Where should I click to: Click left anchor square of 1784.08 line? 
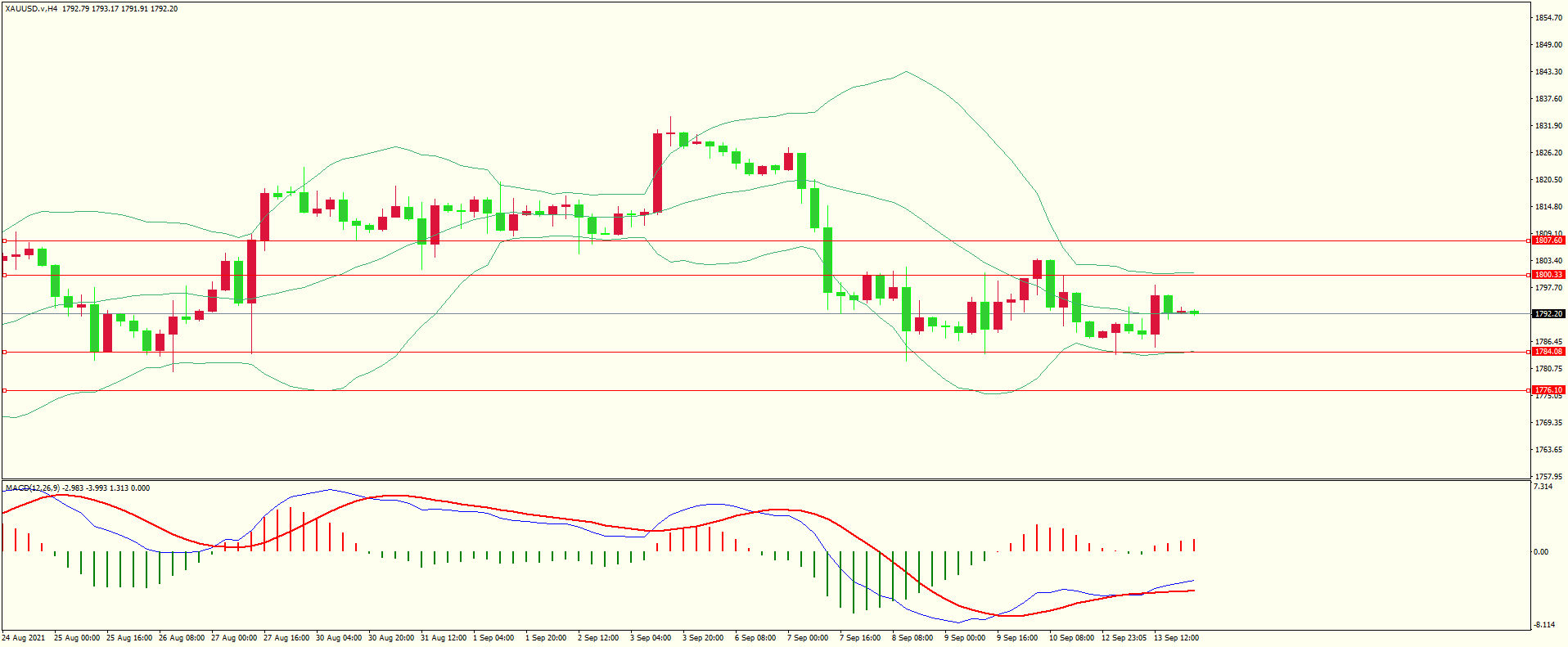tap(4, 352)
